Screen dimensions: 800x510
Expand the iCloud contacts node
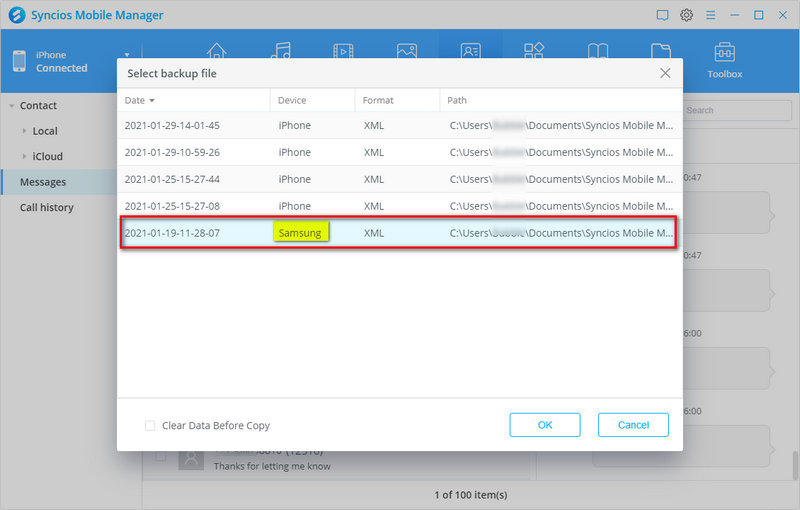[24, 156]
